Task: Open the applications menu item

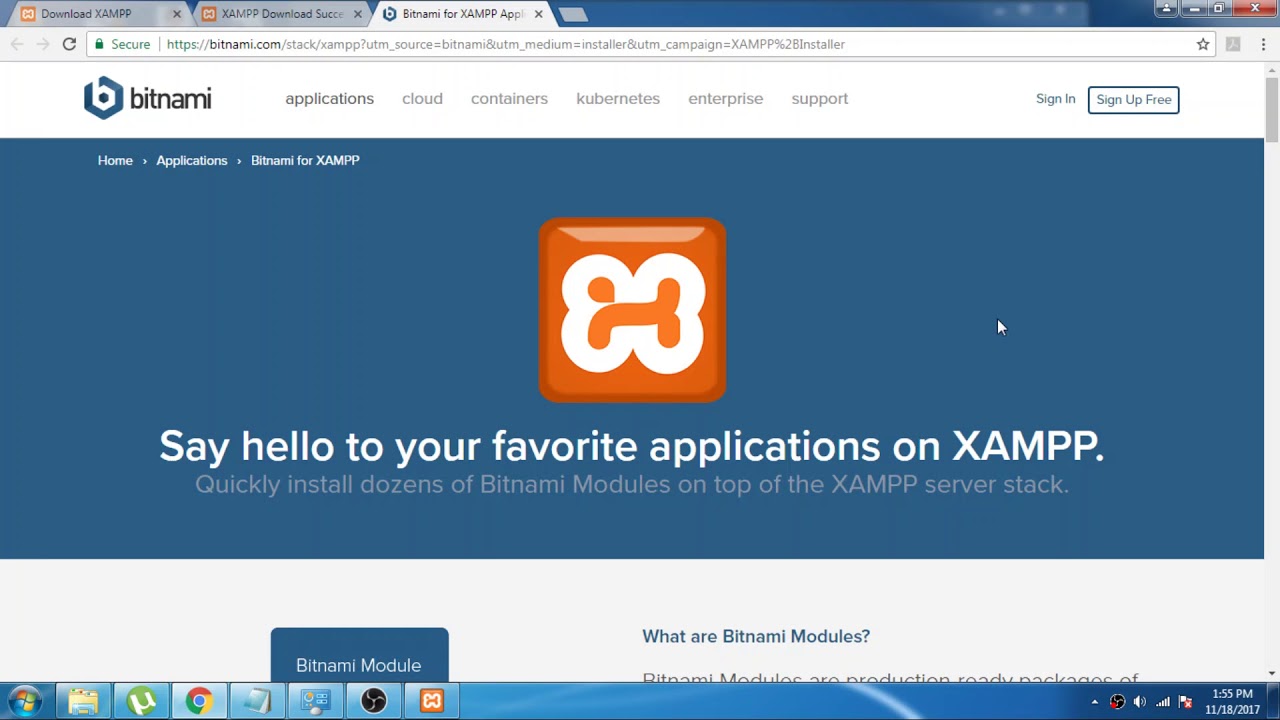Action: pos(329,99)
